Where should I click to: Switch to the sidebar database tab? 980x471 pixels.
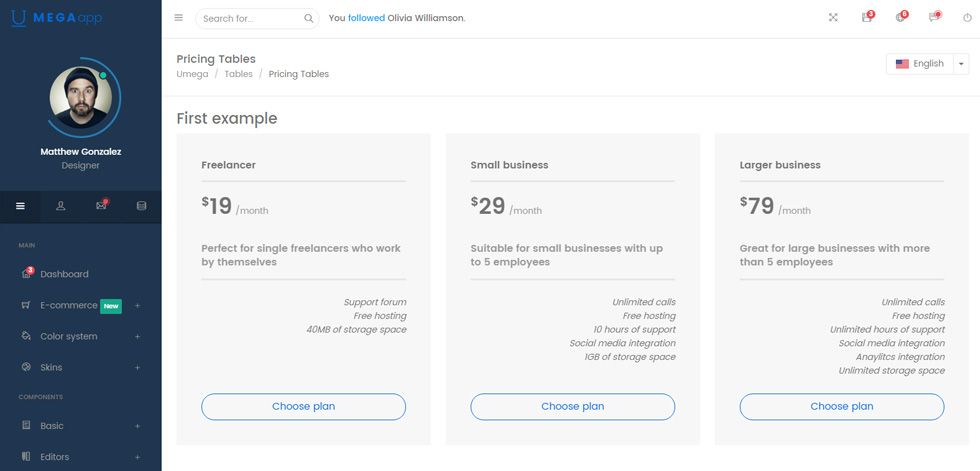coord(141,206)
